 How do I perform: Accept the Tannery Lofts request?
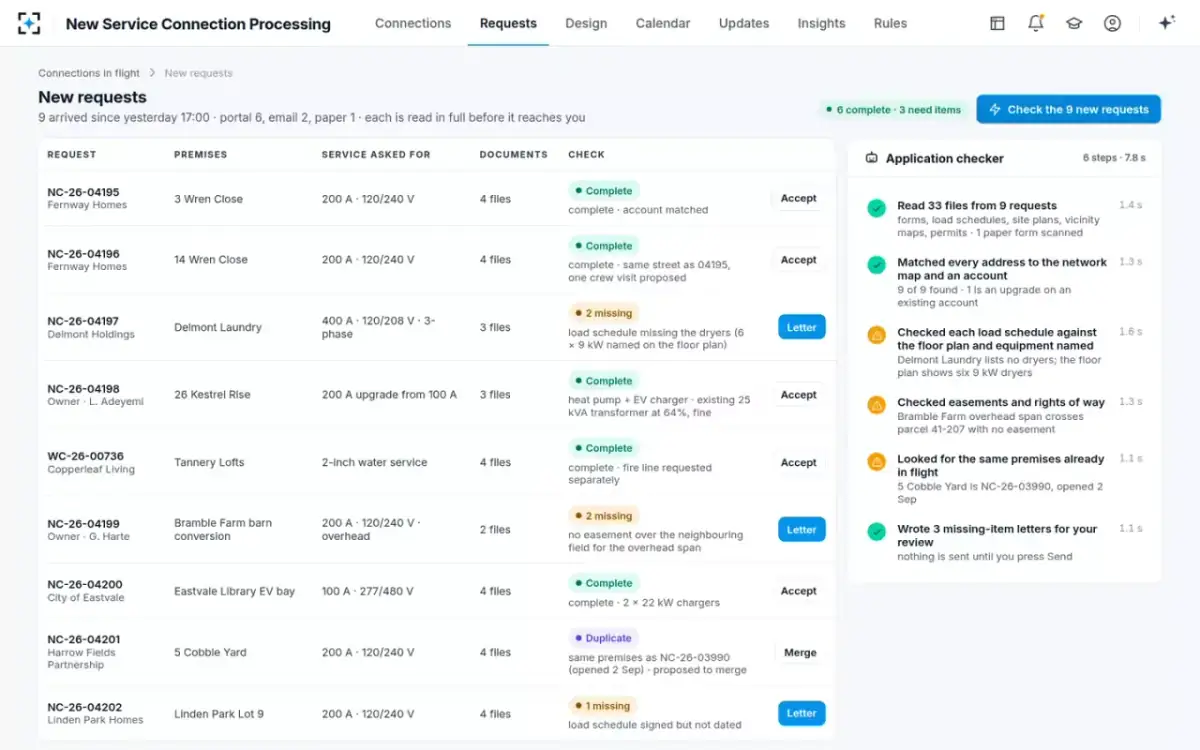click(799, 462)
